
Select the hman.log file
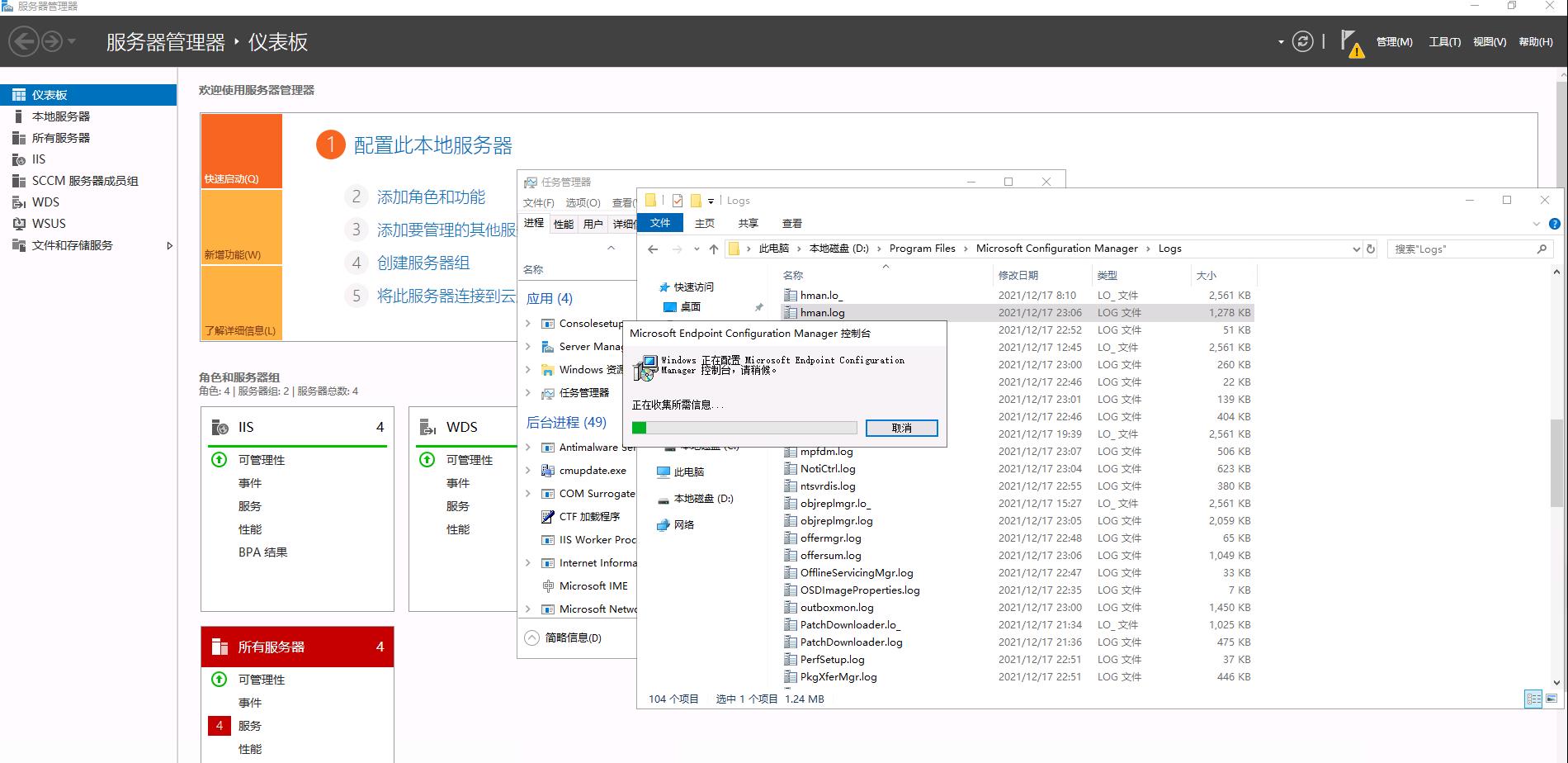tap(1017, 312)
